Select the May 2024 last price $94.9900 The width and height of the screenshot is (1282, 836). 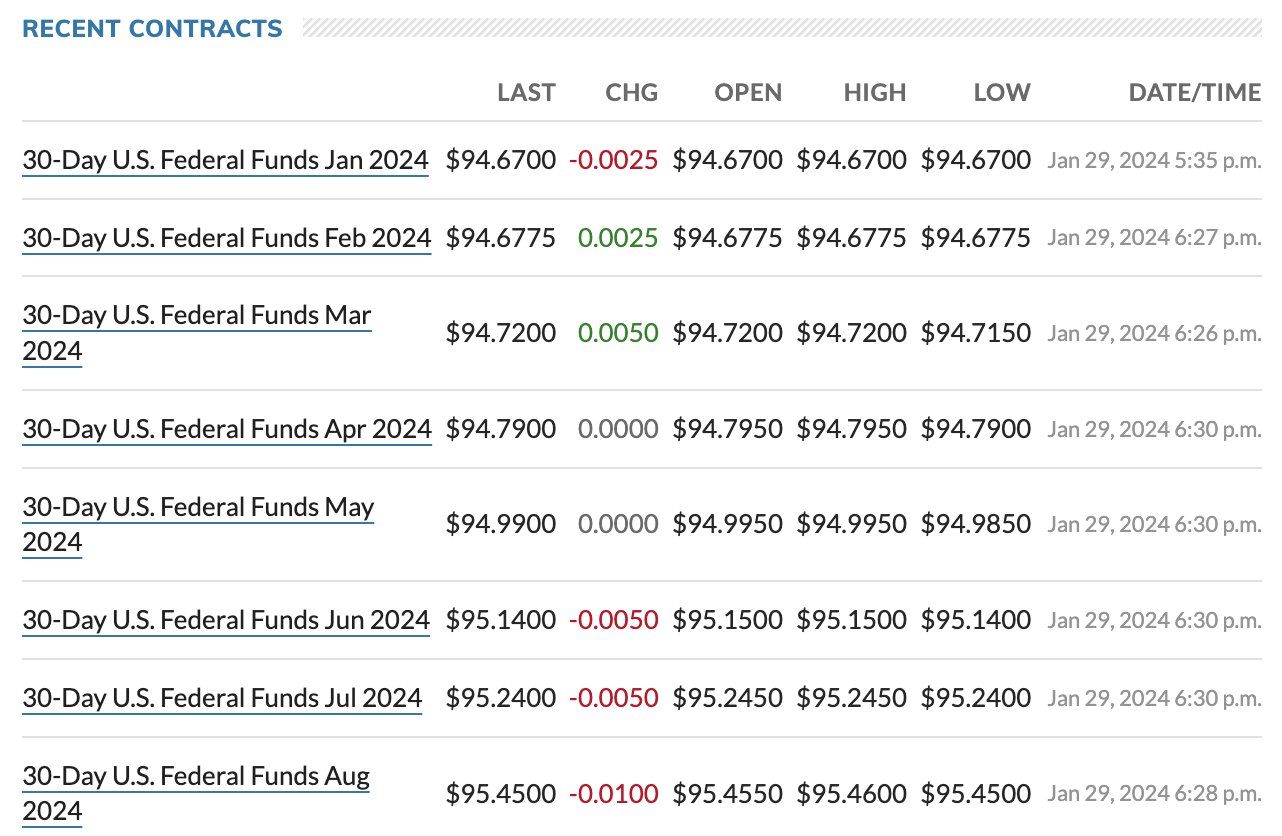501,524
